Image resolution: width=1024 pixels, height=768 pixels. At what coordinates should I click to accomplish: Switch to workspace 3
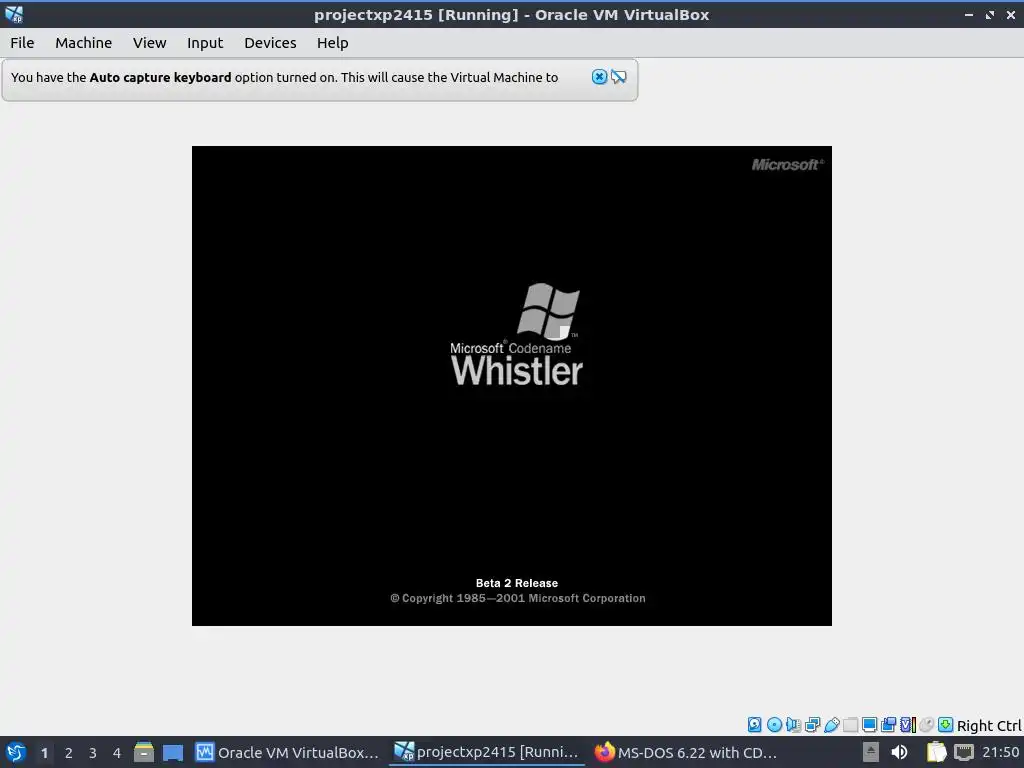pos(93,753)
